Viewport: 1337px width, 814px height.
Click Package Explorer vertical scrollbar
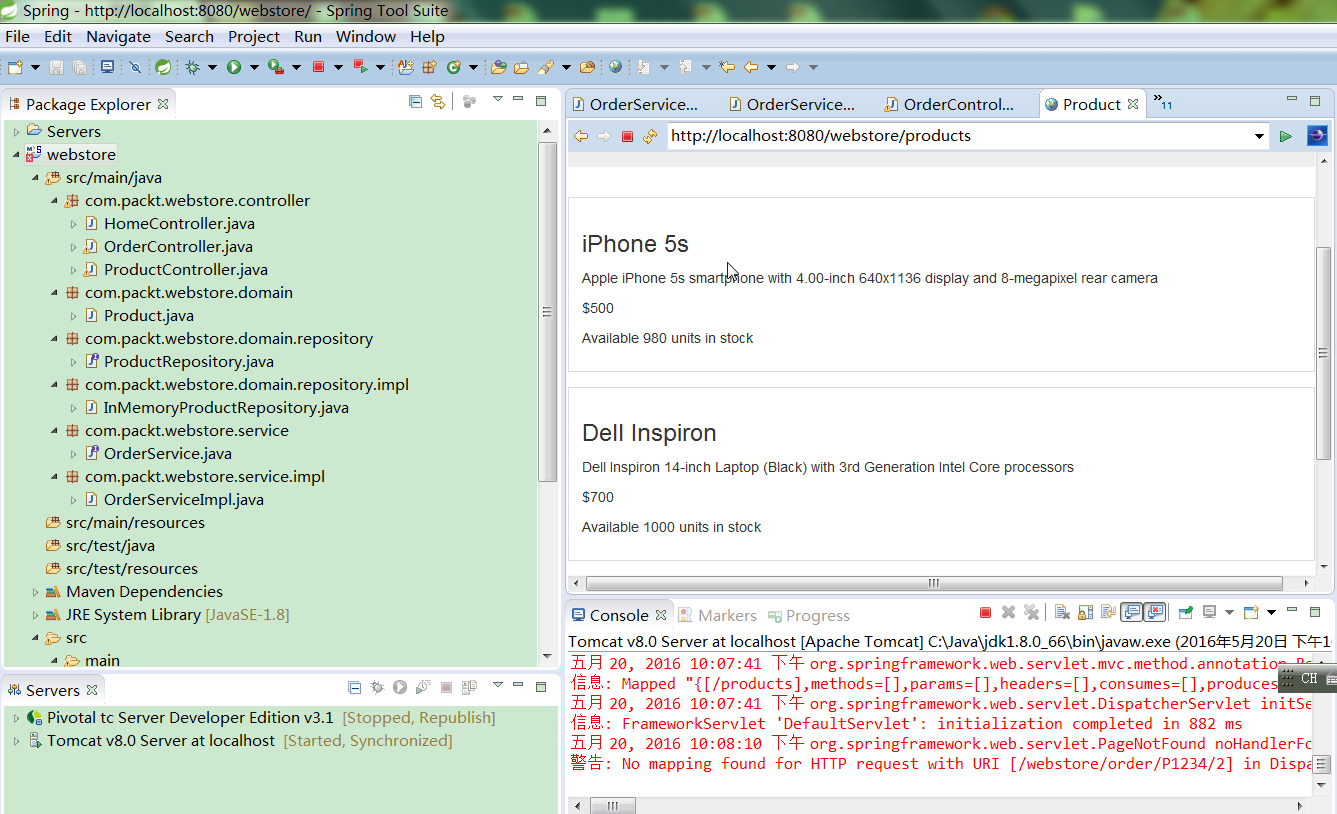click(547, 311)
